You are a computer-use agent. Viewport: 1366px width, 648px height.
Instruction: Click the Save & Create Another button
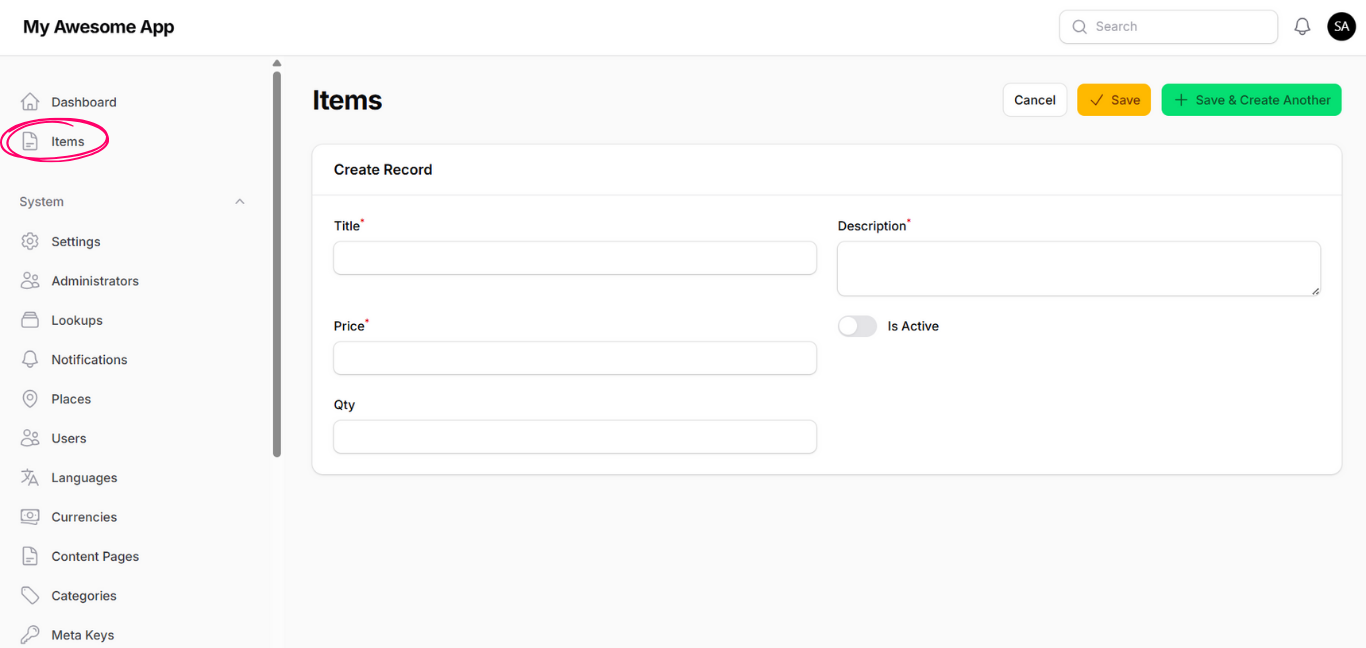click(1251, 100)
